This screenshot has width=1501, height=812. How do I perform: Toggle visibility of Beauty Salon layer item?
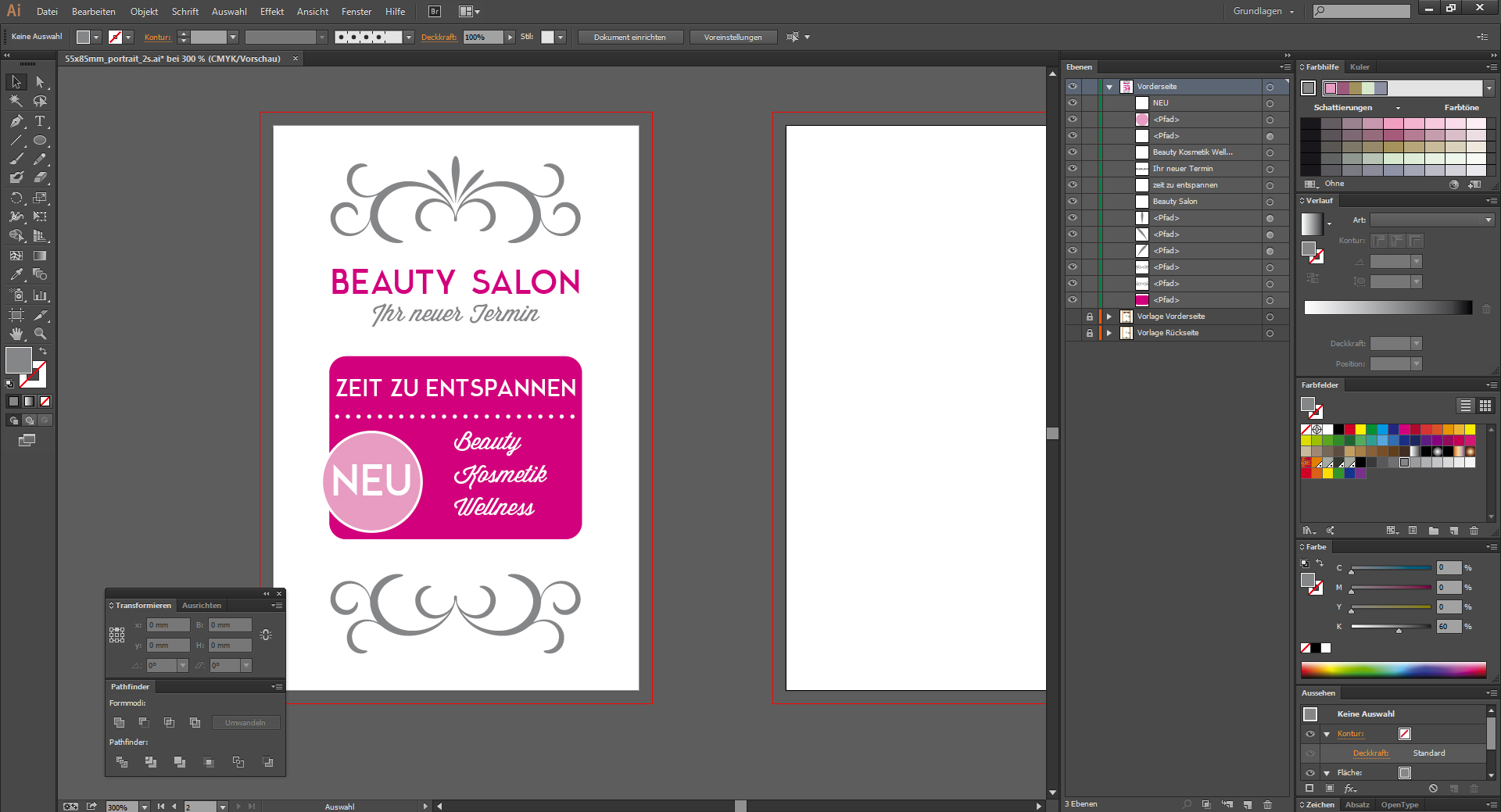click(1073, 202)
